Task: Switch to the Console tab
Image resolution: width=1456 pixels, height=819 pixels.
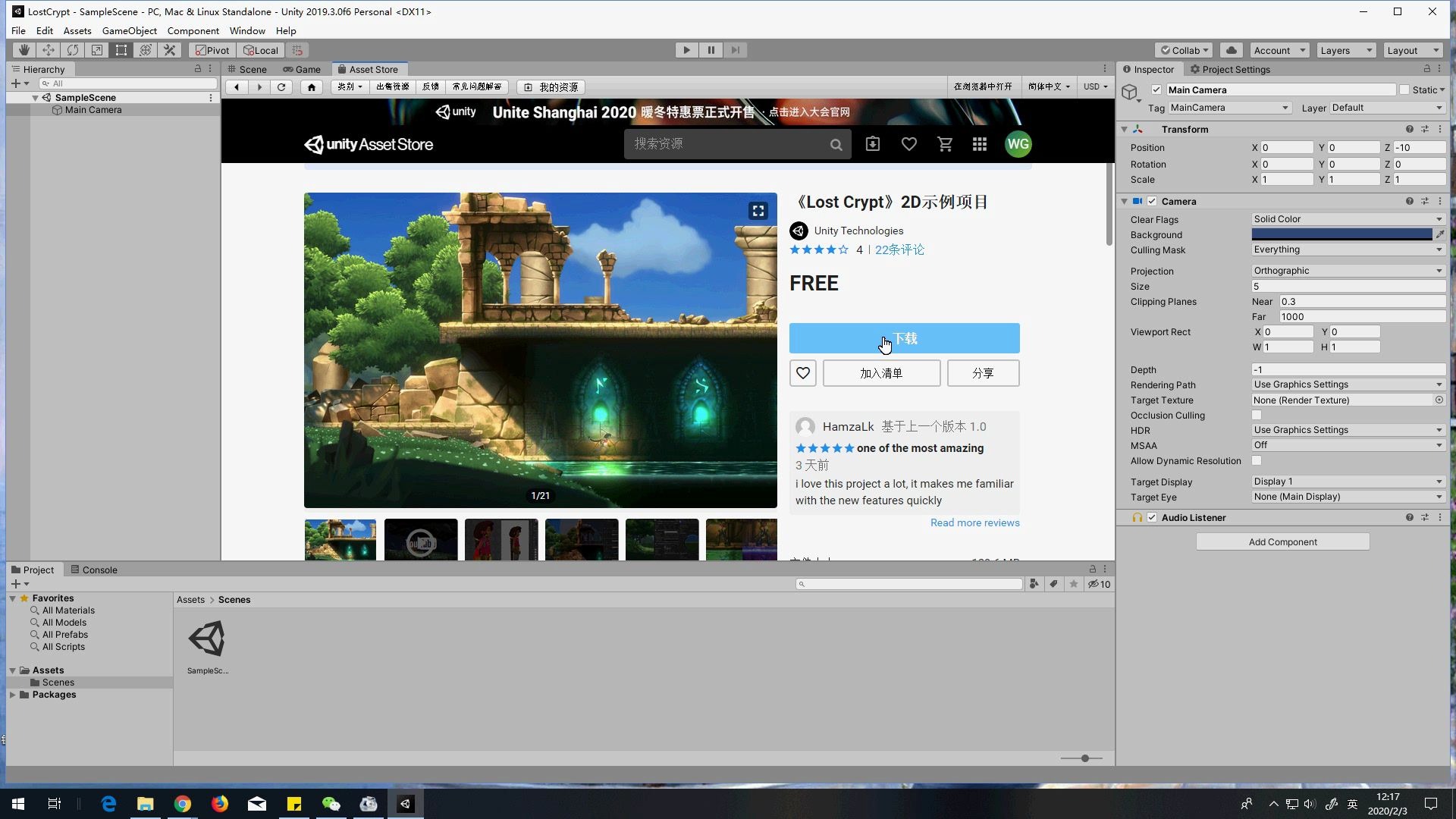Action: 93,570
